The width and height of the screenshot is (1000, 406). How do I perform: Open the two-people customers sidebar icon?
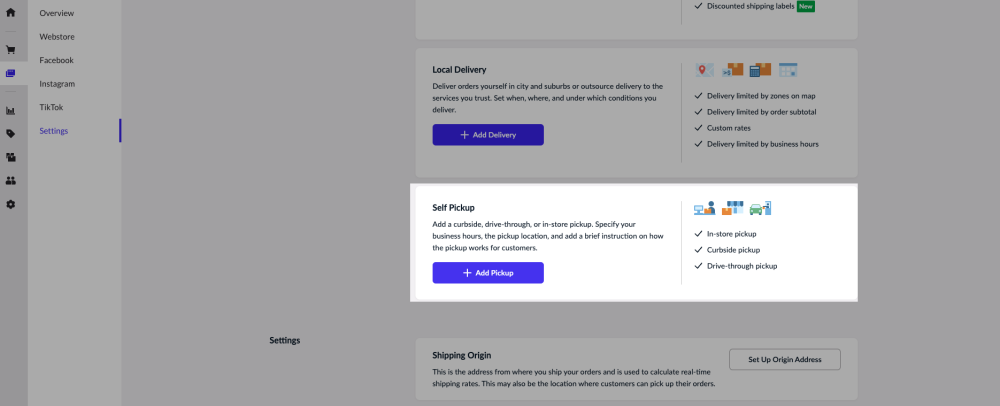10,181
